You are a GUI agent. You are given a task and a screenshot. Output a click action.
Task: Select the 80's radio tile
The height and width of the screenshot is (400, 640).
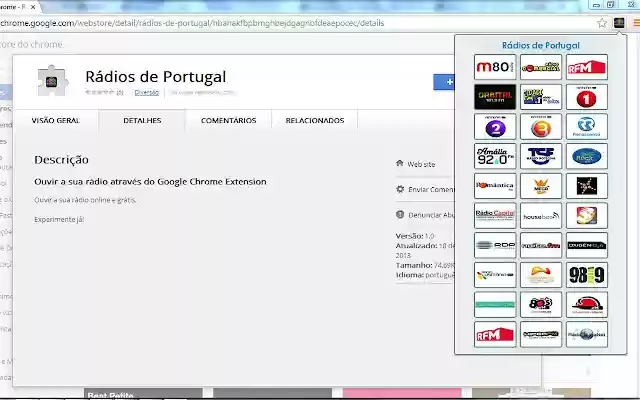pyautogui.click(x=541, y=304)
